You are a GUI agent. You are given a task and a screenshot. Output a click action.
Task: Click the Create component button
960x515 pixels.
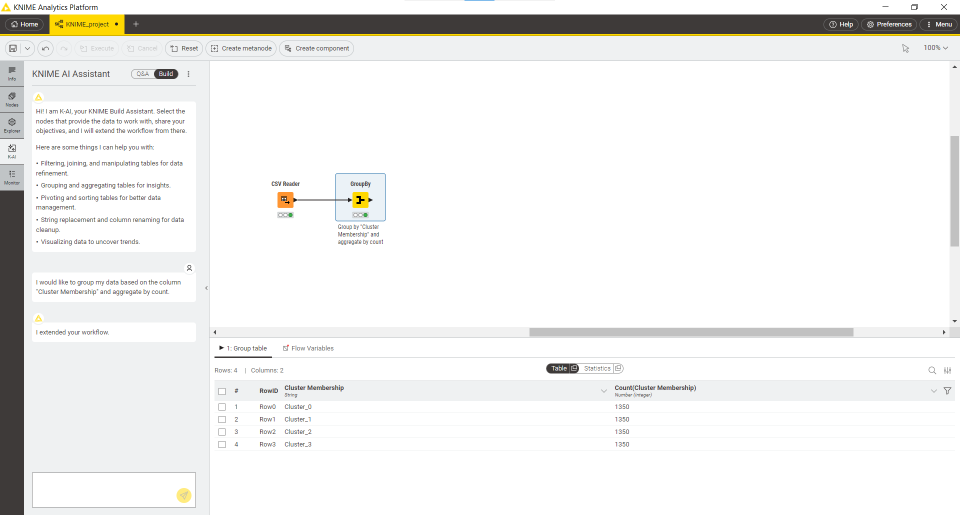(317, 48)
